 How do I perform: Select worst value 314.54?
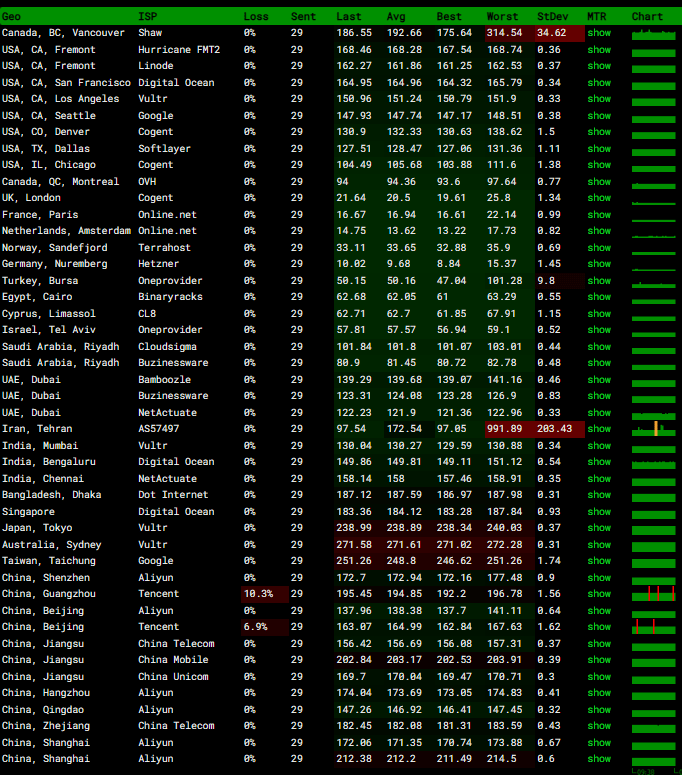click(504, 33)
